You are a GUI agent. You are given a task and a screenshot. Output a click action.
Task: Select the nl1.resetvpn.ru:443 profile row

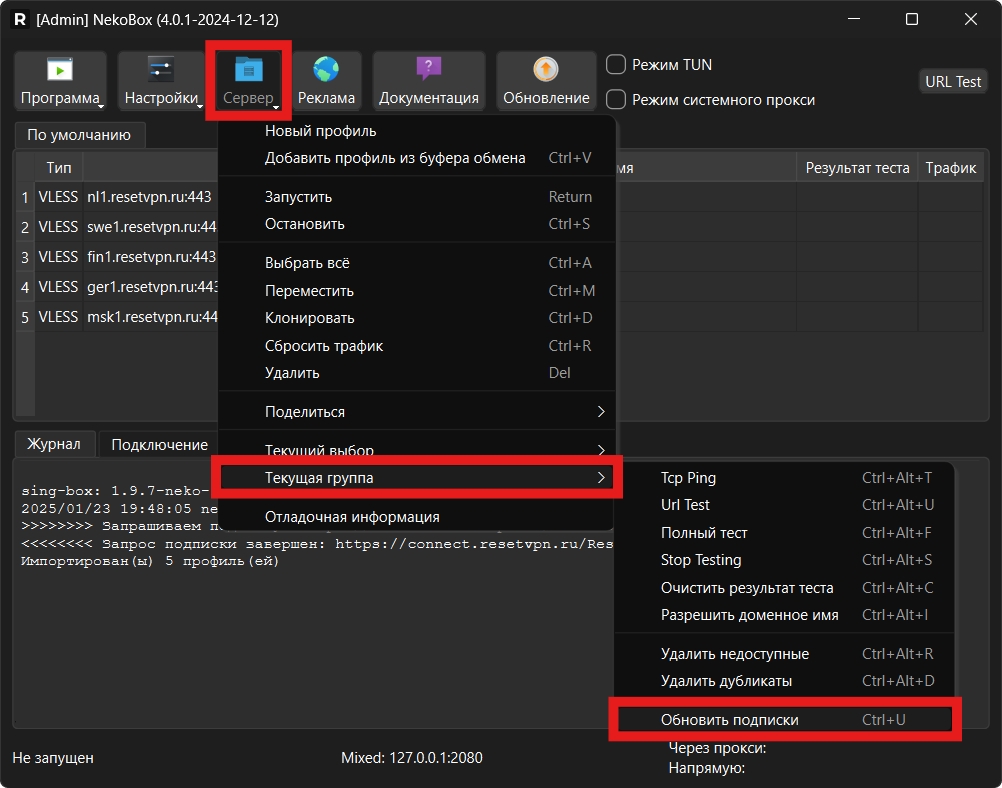click(x=150, y=198)
